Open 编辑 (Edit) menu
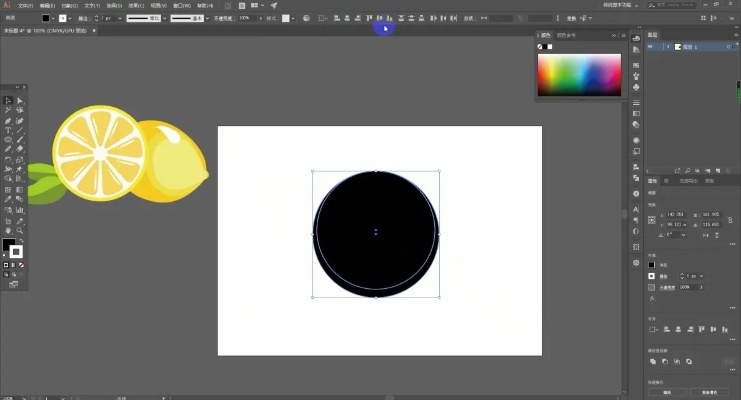 (x=47, y=6)
